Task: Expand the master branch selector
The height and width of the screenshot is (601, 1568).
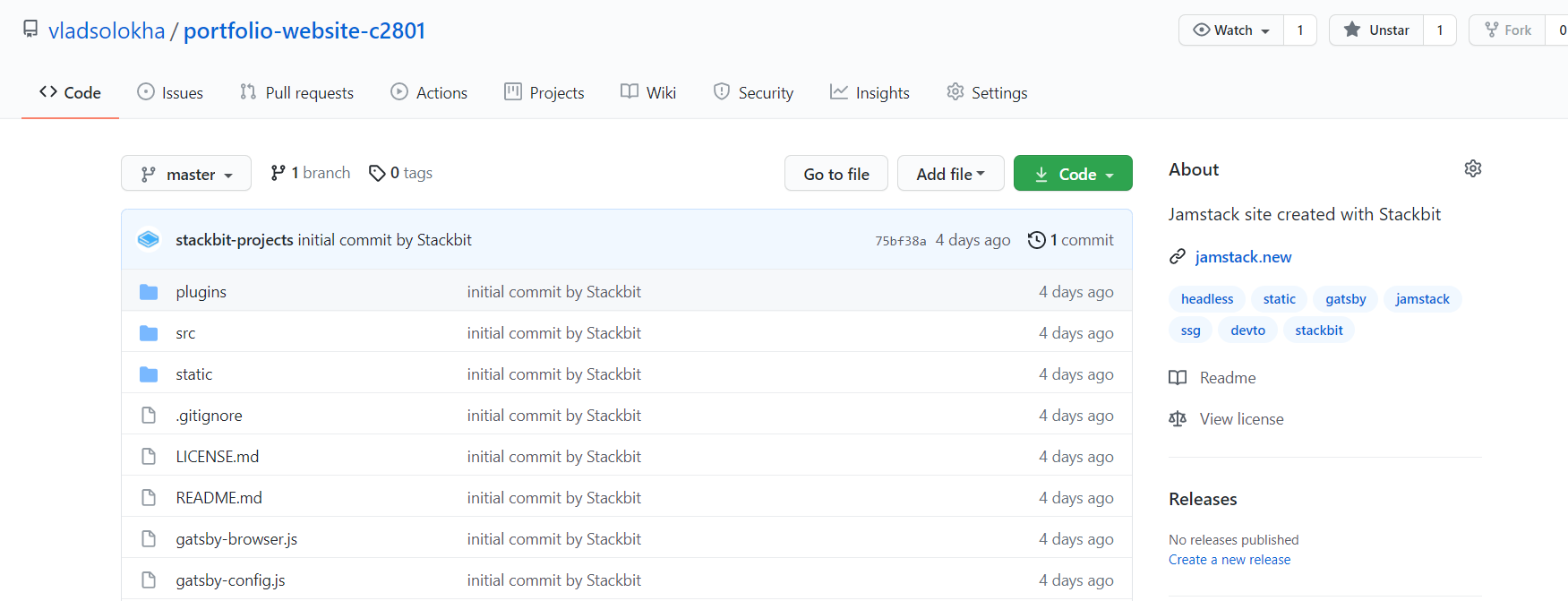Action: 186,174
